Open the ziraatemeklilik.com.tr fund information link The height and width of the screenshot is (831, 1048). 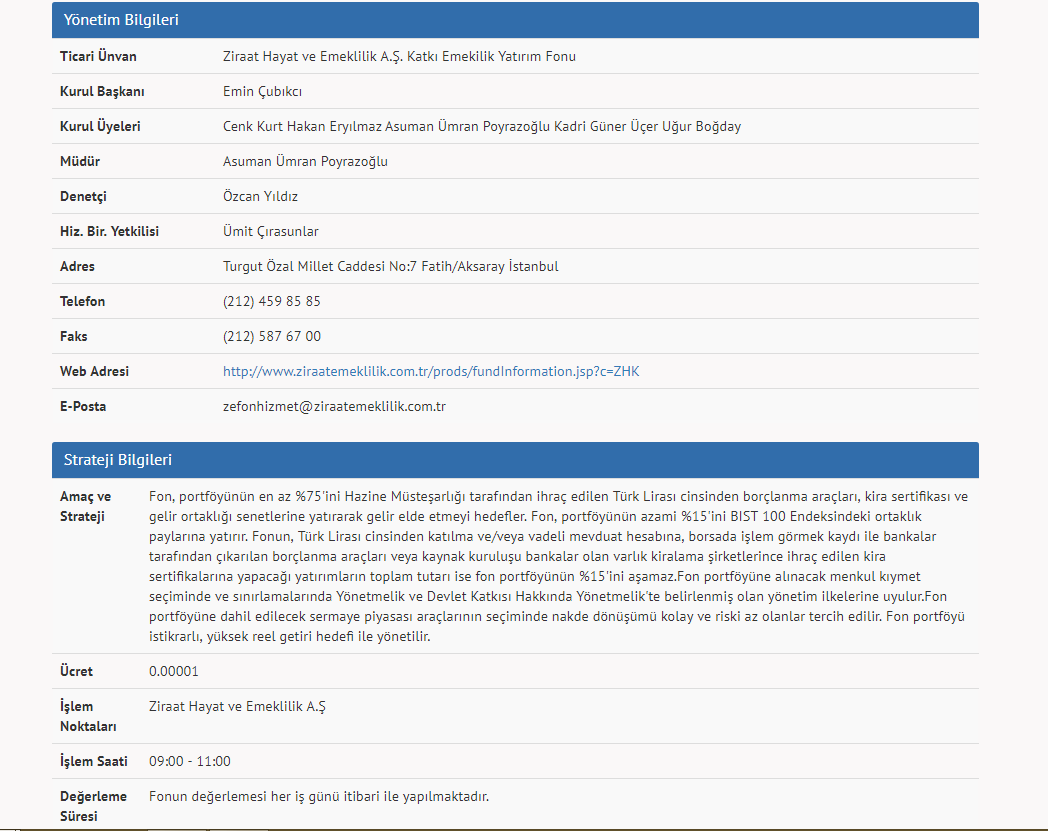pos(431,371)
